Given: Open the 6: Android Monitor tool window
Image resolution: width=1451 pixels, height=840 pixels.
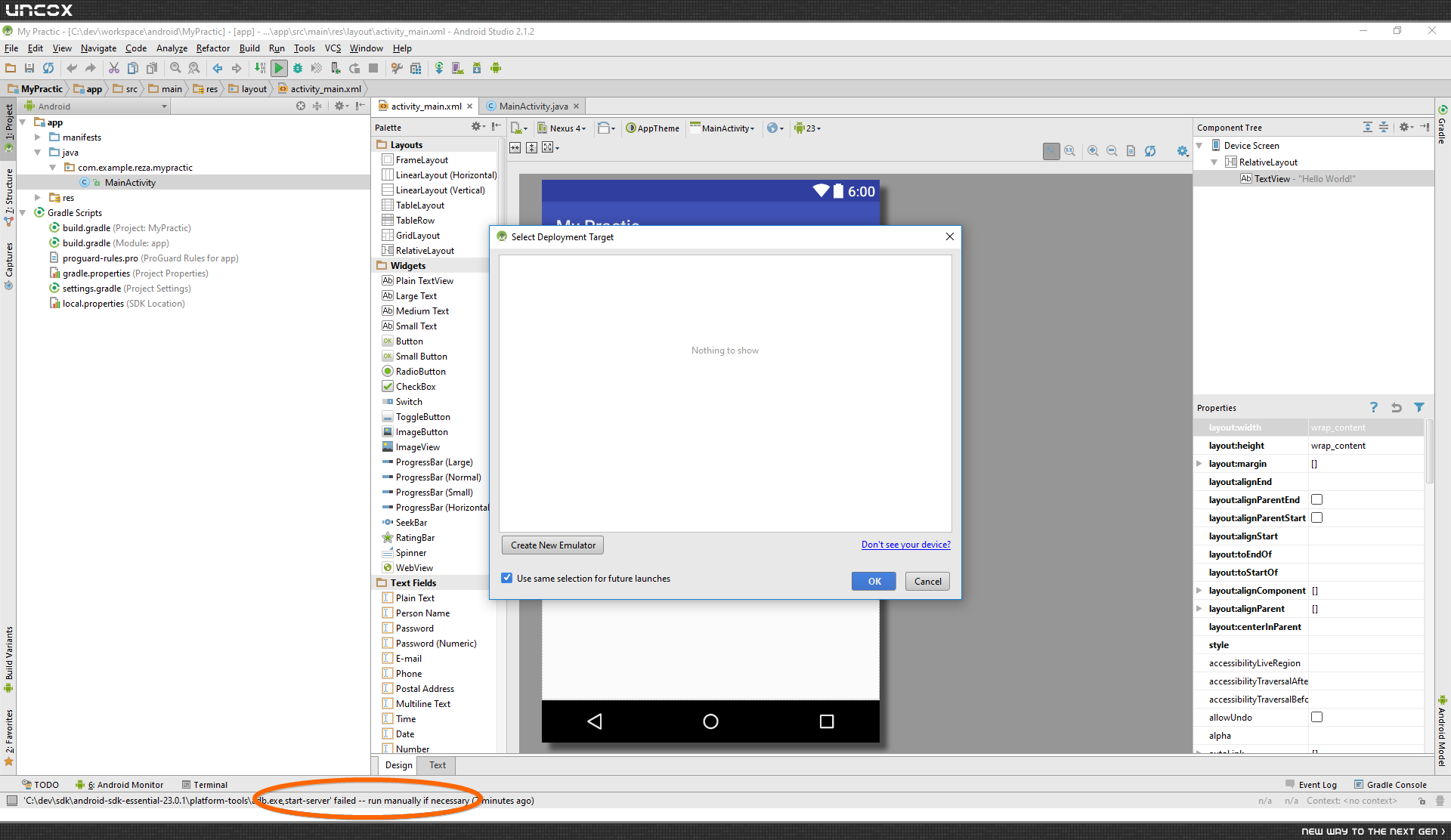Looking at the screenshot, I should tap(119, 785).
